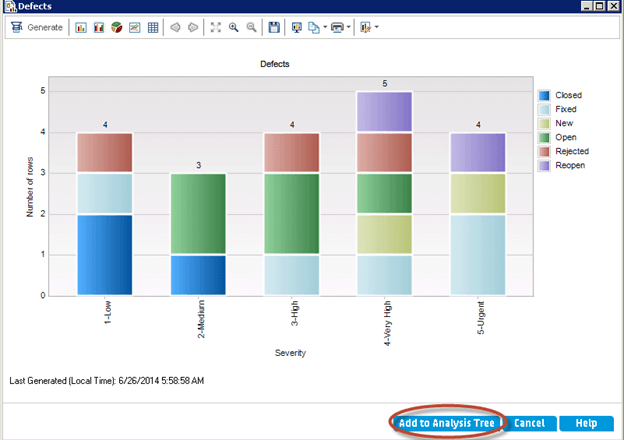Image resolution: width=624 pixels, height=440 pixels.
Task: Click the Generate button in toolbar
Action: pos(37,27)
